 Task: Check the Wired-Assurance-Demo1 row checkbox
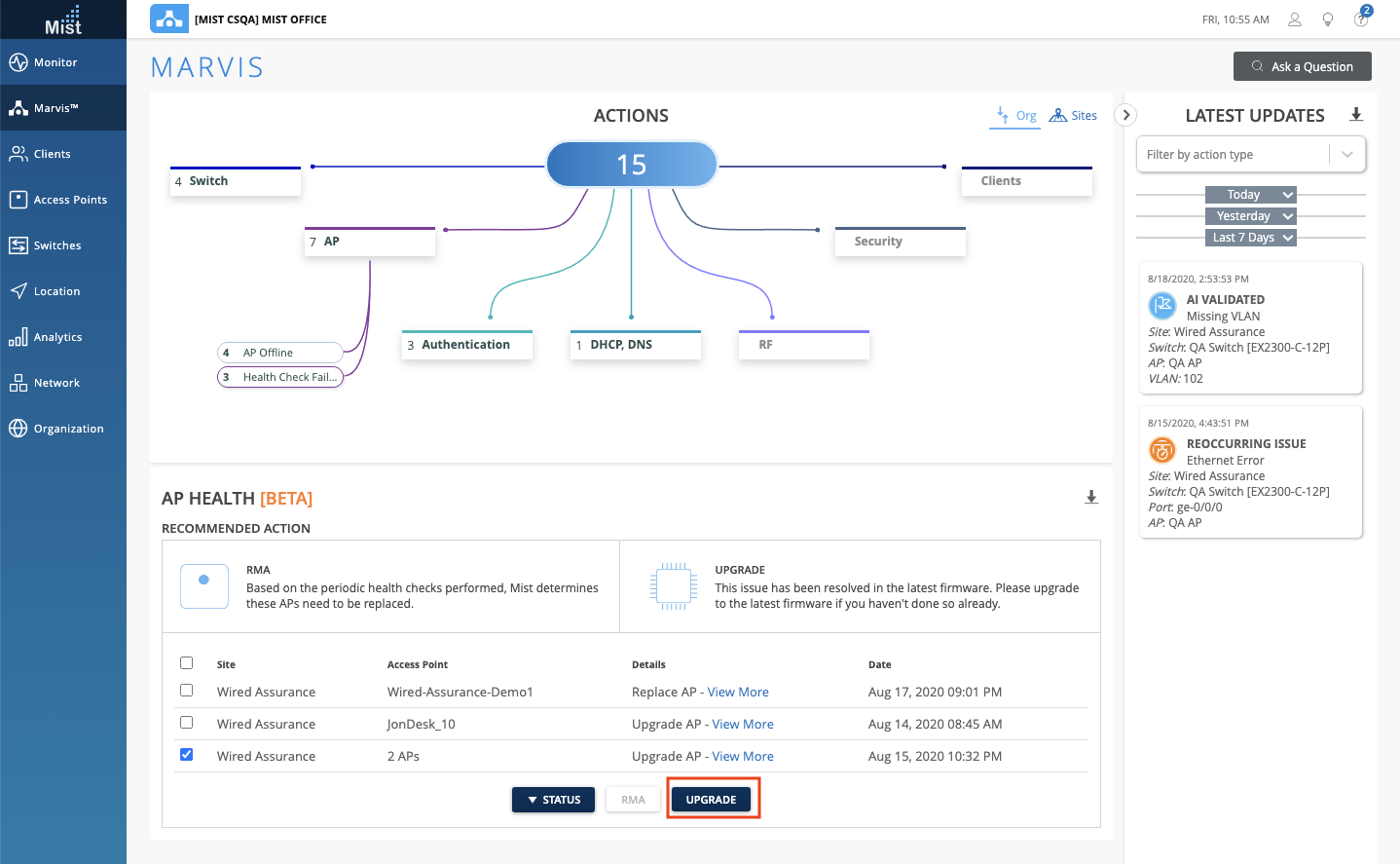(x=187, y=691)
